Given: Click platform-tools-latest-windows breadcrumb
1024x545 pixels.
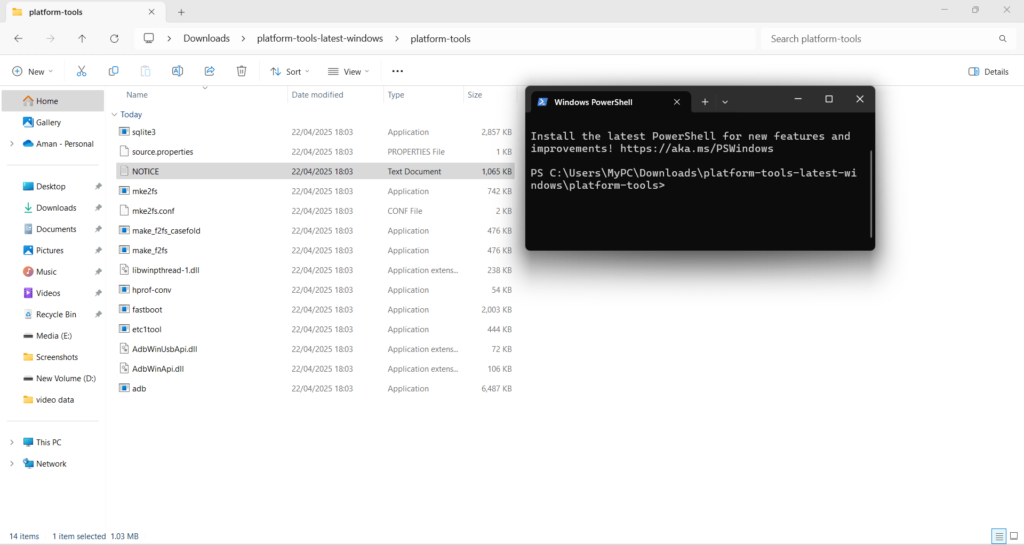Looking at the screenshot, I should tap(320, 39).
